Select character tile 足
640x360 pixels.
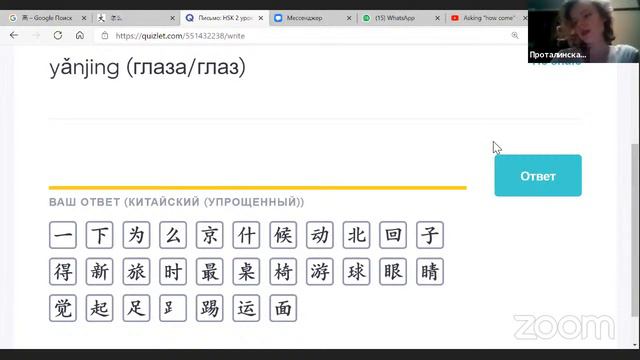point(136,308)
